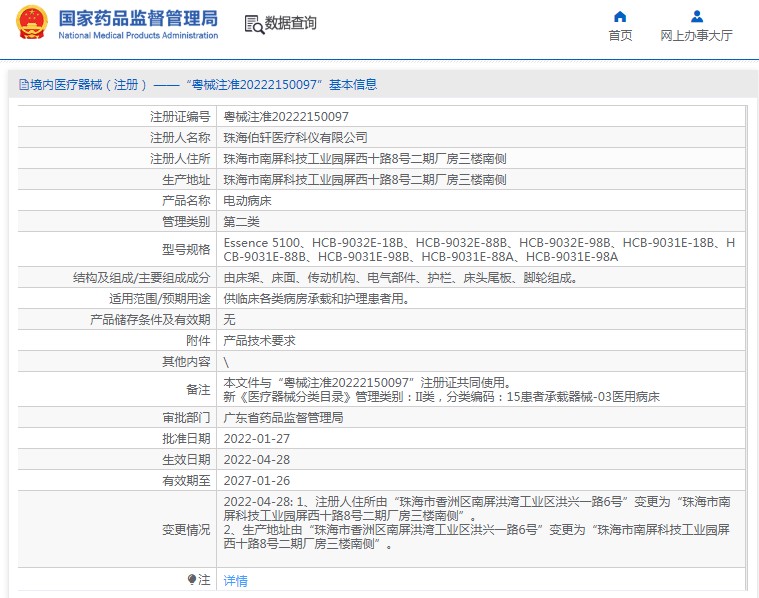The width and height of the screenshot is (759, 598).
Task: Click remark line 本文件与…注册证共同使用
Action: click(368, 383)
